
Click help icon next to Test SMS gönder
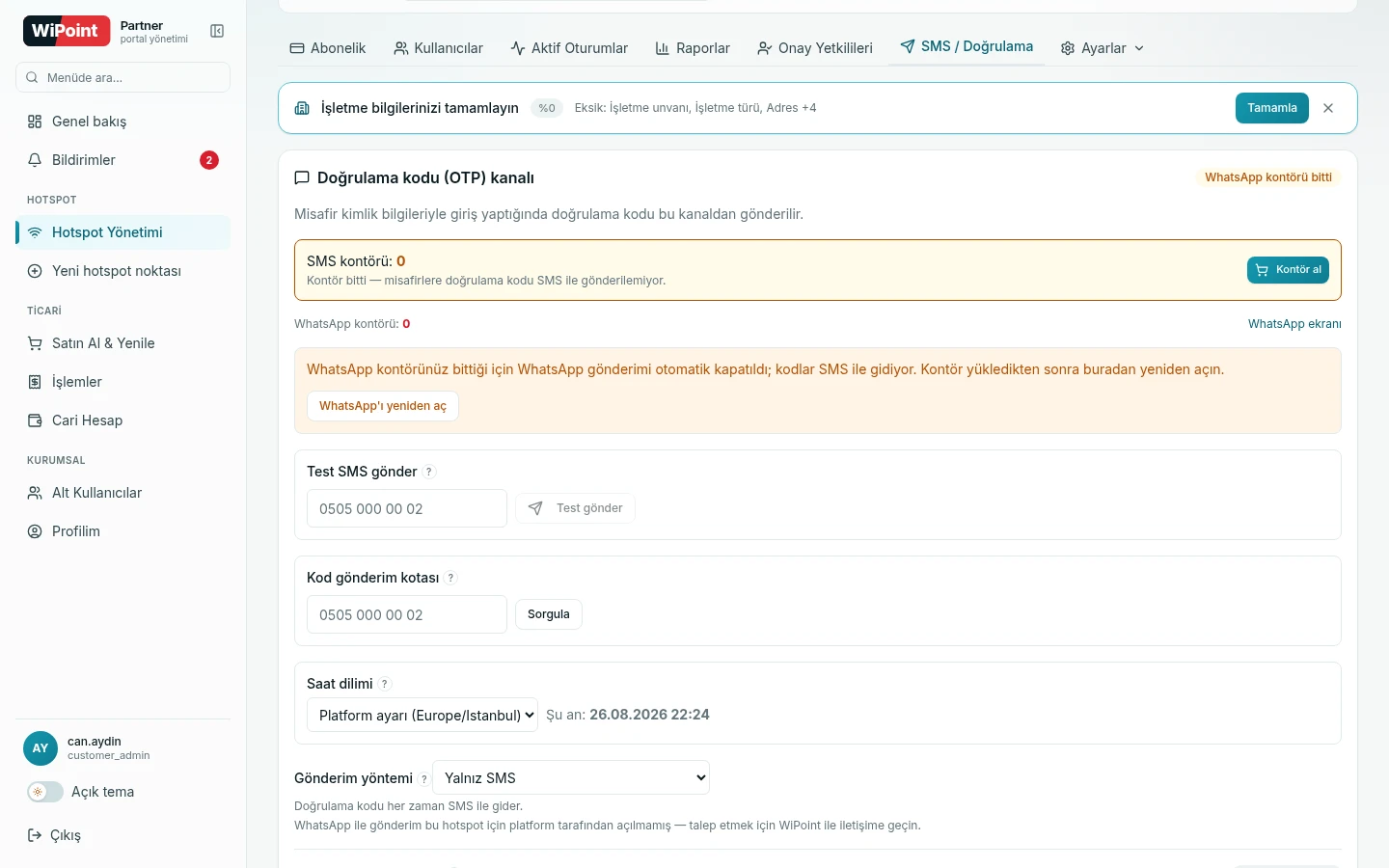pyautogui.click(x=429, y=472)
